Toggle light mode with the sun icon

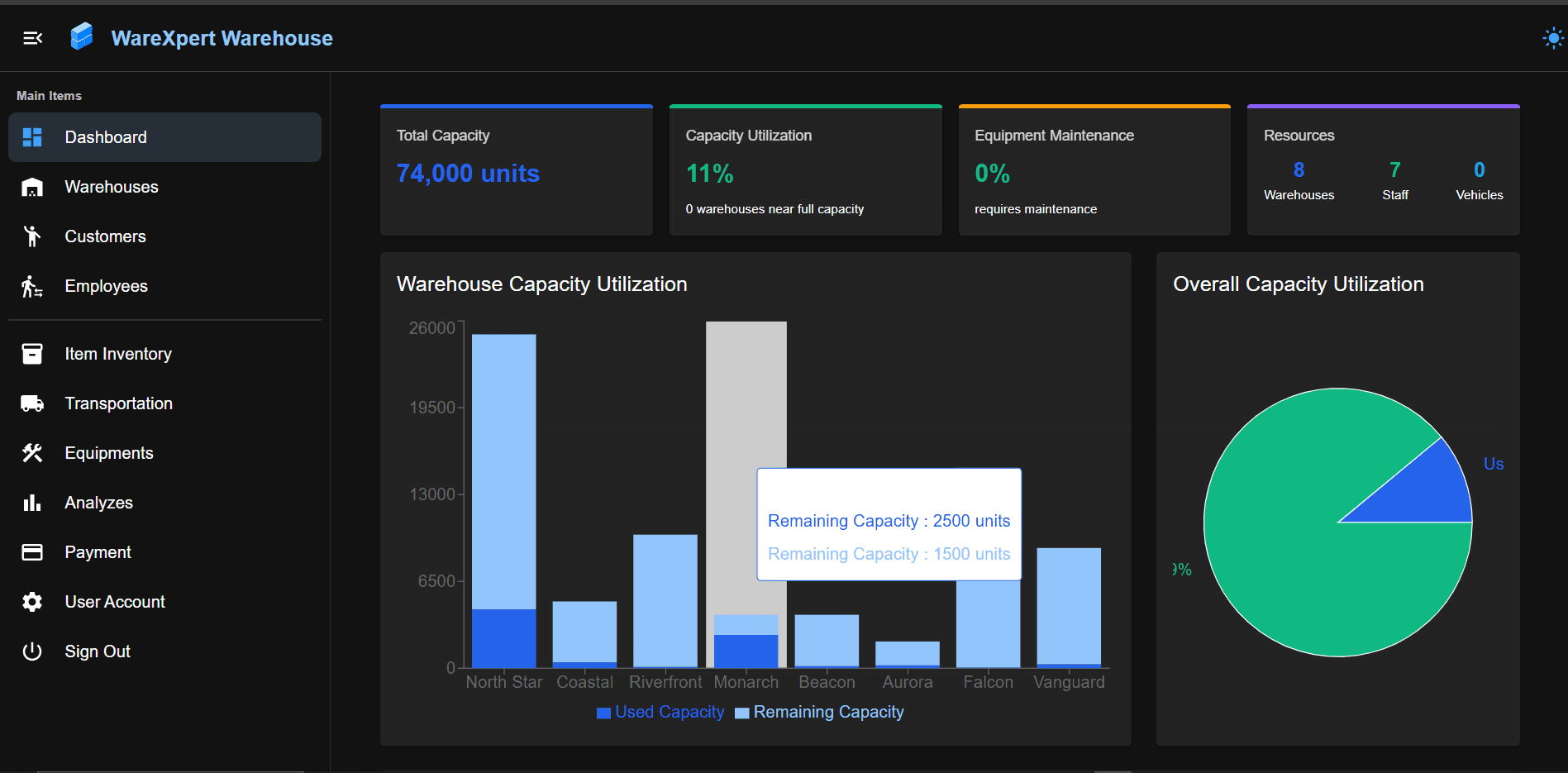[1553, 38]
